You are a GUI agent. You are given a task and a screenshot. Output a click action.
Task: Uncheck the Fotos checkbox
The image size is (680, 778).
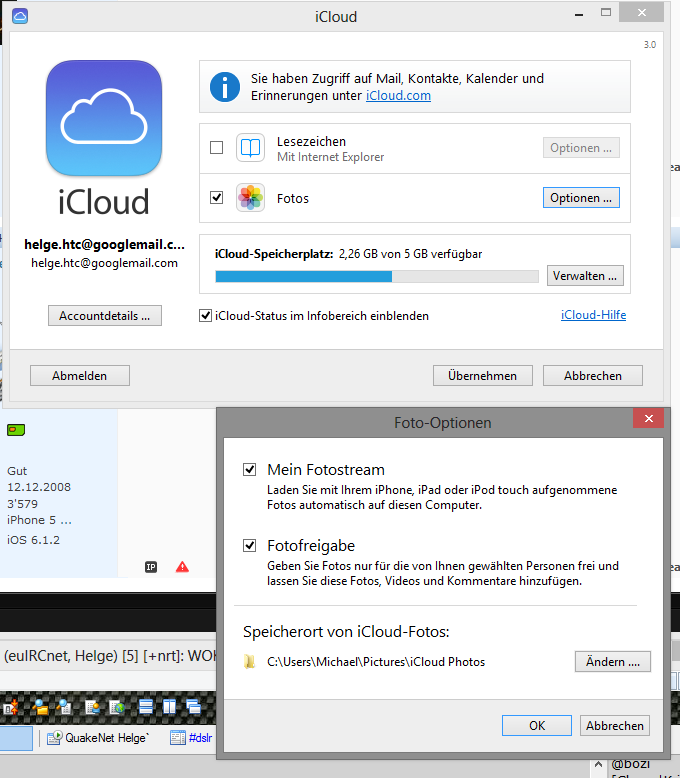(216, 197)
